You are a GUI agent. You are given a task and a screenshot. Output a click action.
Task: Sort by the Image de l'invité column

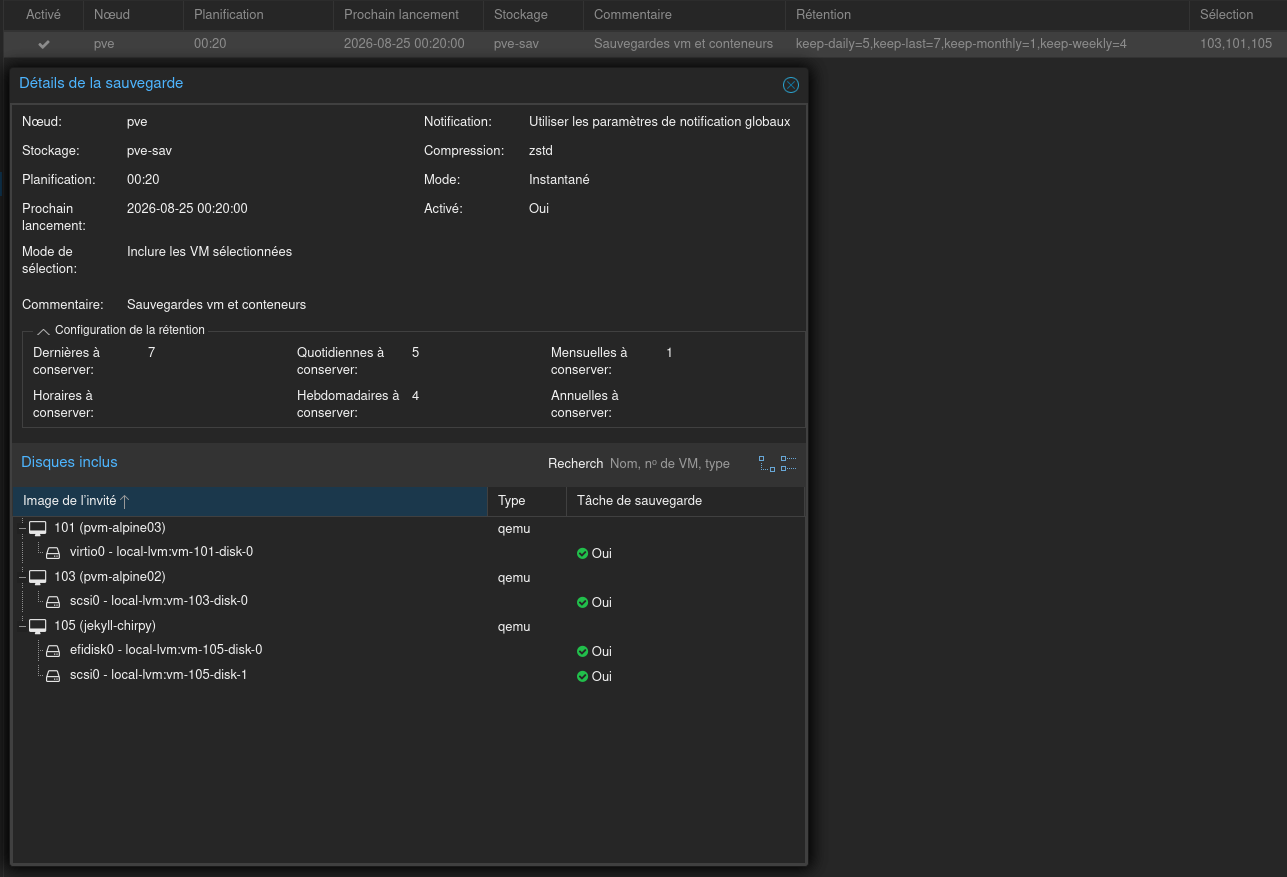pyautogui.click(x=249, y=501)
